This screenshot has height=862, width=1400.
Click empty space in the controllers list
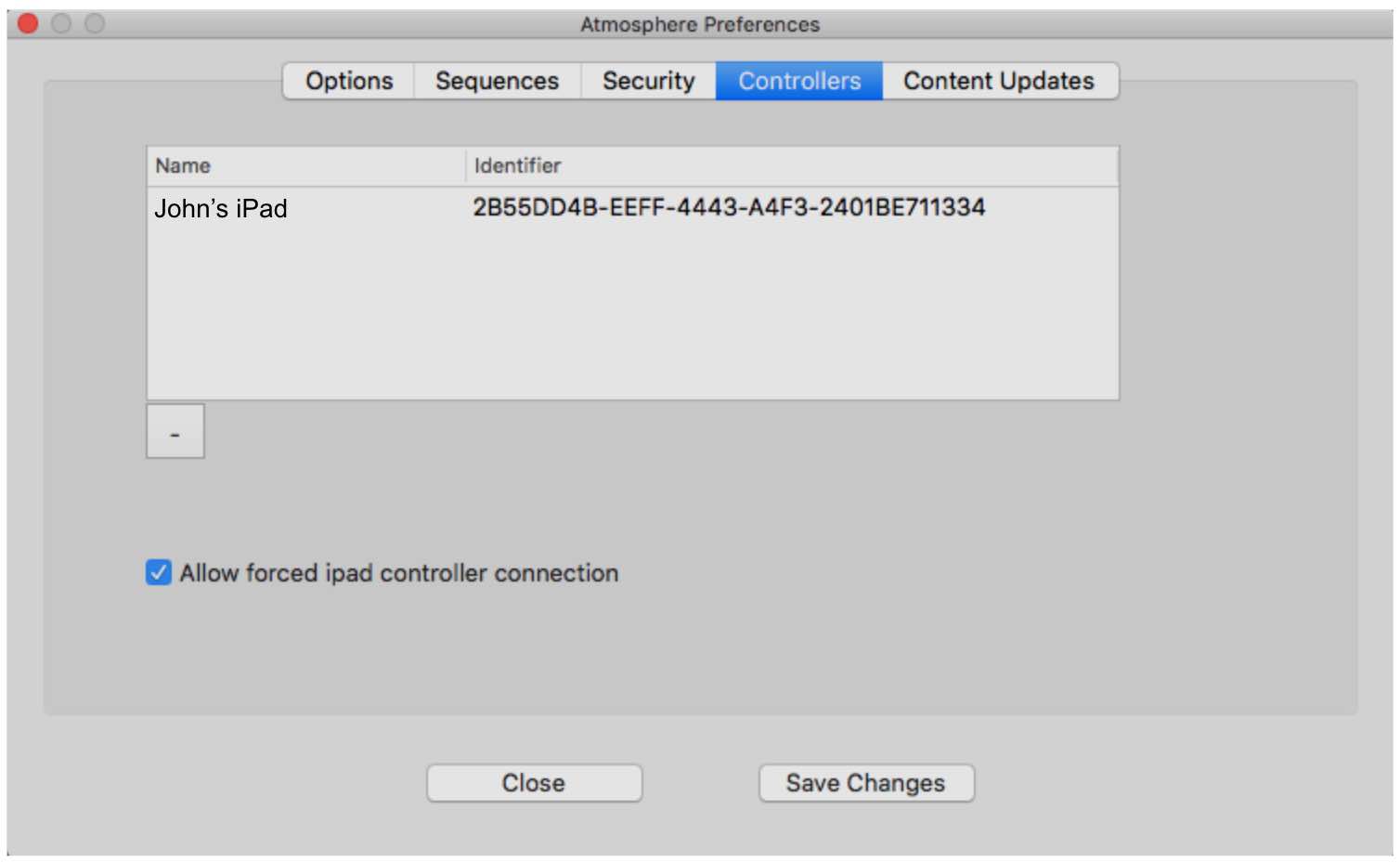631,316
